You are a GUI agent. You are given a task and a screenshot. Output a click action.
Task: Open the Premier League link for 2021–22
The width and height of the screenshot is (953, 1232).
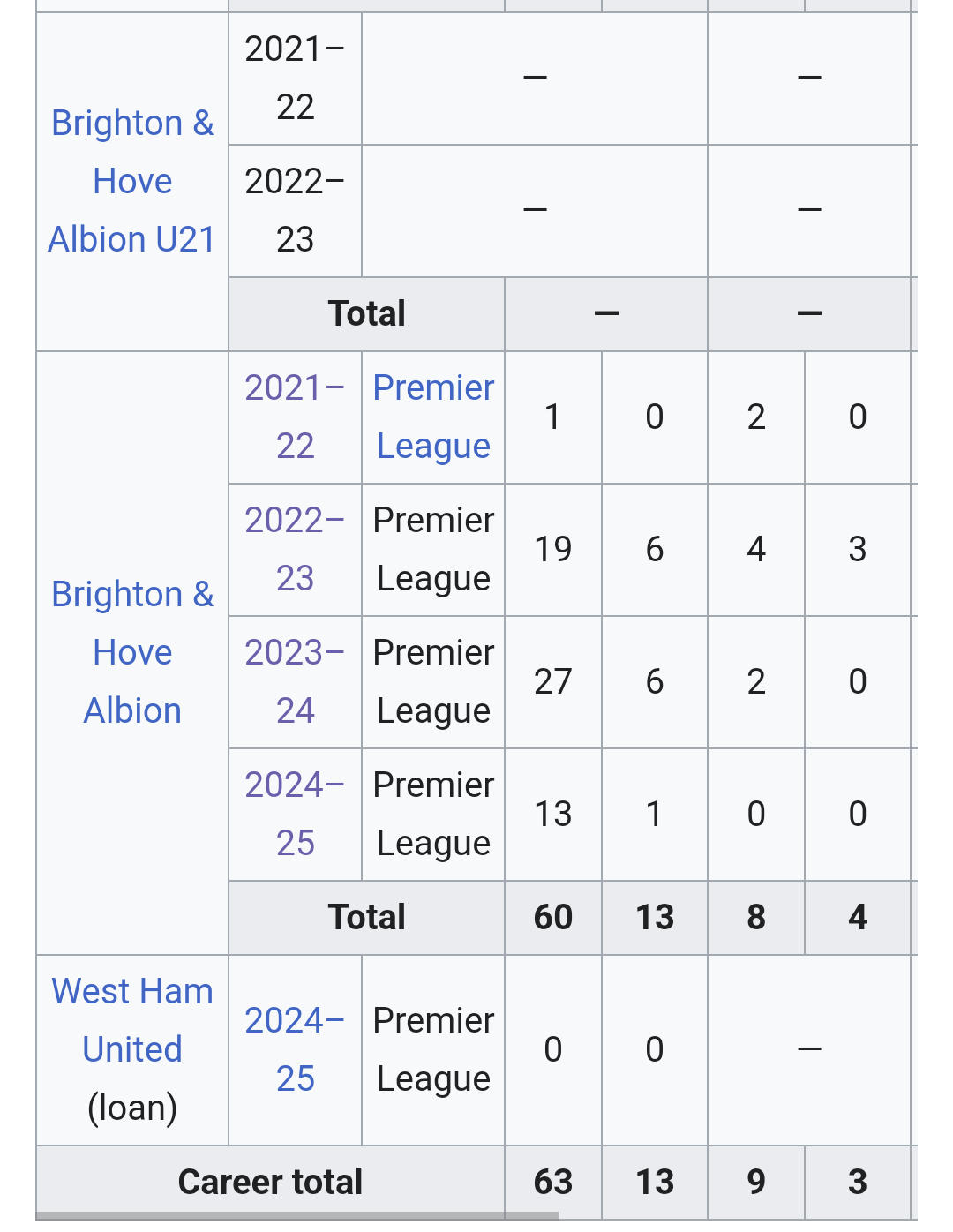433,417
